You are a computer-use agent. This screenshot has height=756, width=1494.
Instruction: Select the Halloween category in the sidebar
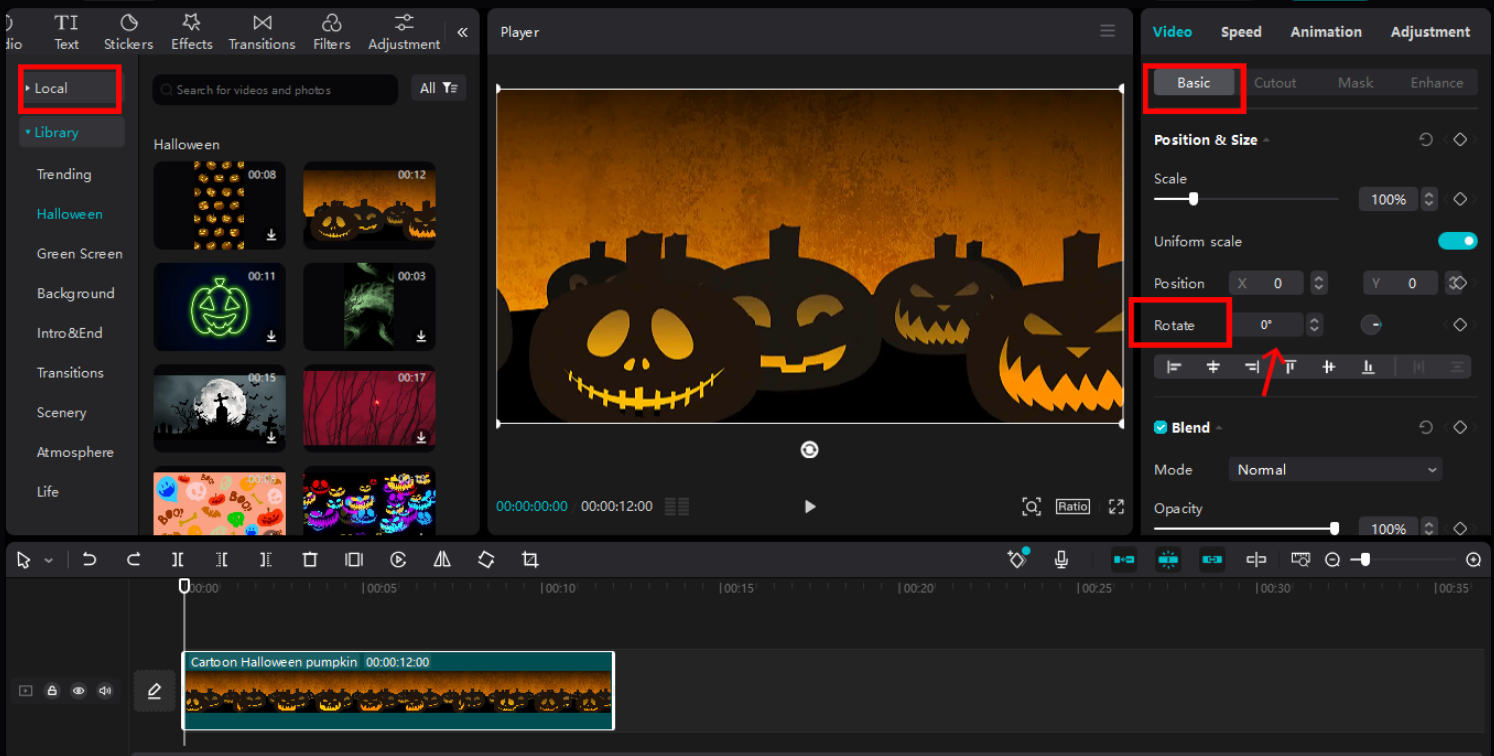pos(69,213)
